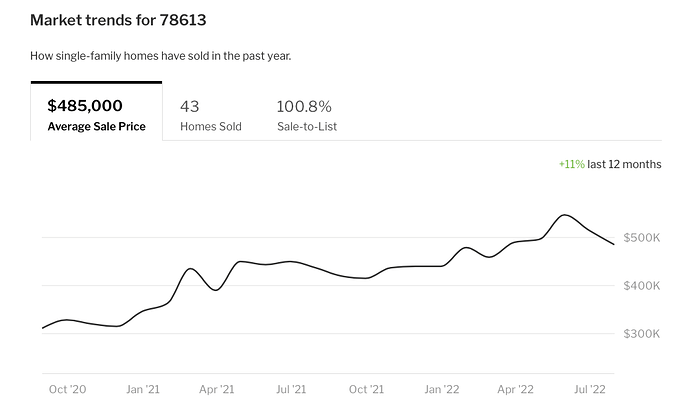
Task: Select the Apr '22 date label
Action: [516, 389]
